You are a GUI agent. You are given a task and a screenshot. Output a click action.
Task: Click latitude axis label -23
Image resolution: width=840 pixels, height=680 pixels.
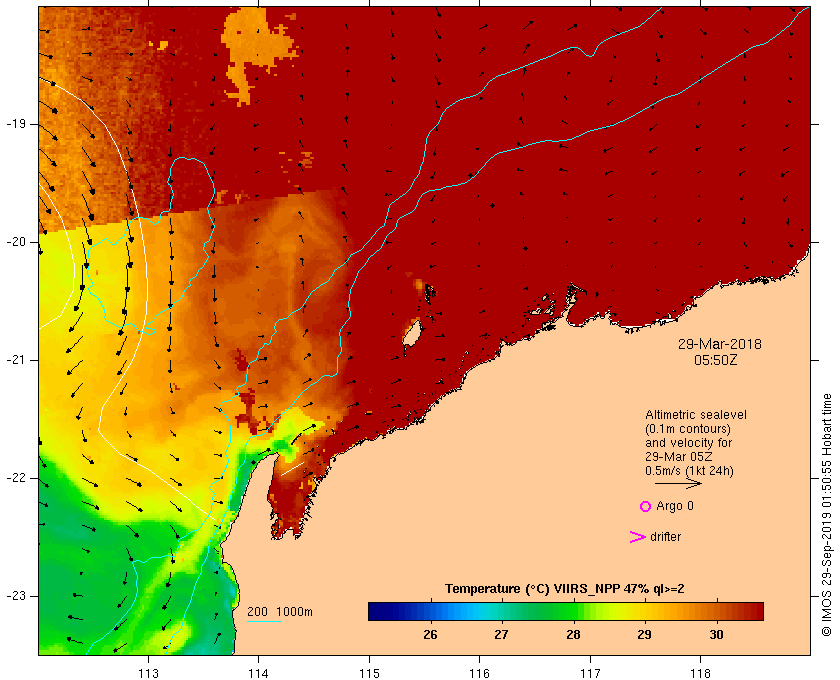[16, 596]
